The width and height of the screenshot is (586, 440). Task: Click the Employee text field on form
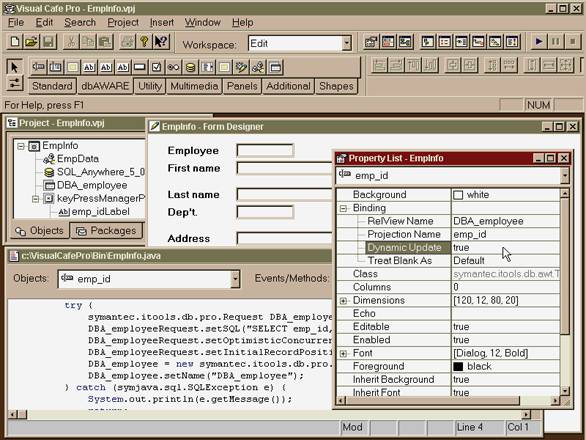point(265,151)
